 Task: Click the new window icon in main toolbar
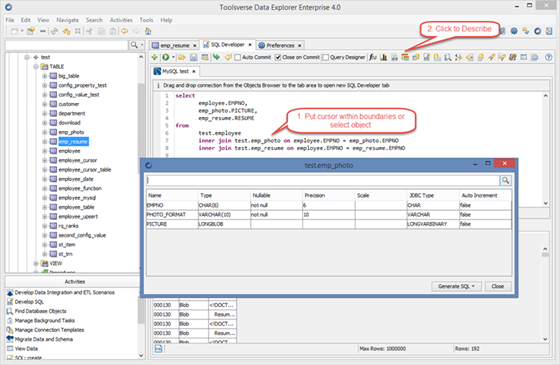[14, 31]
